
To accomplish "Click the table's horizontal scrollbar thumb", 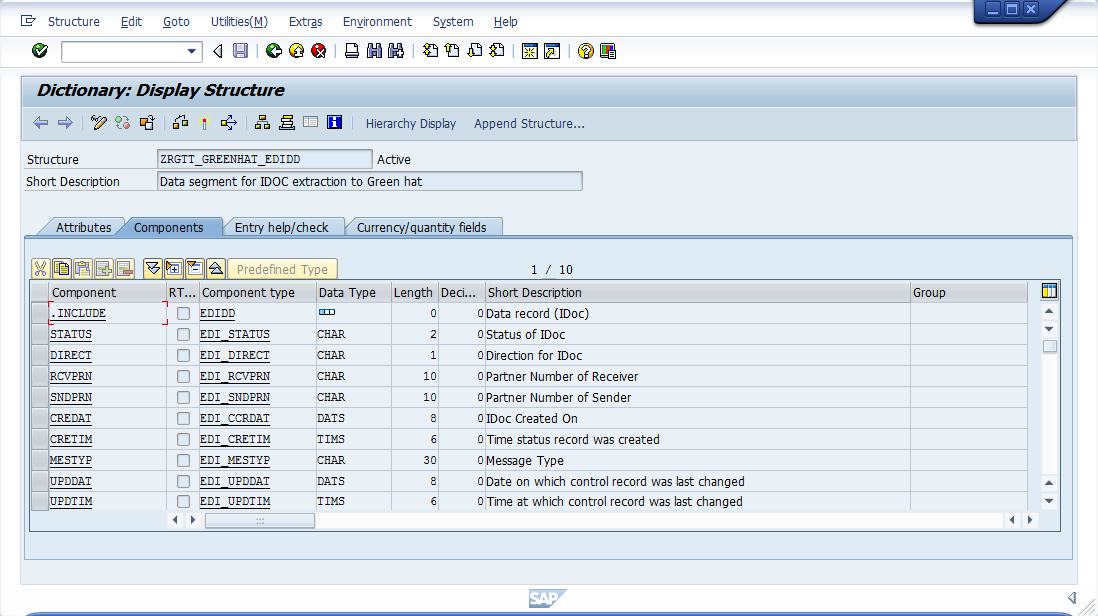I will pyautogui.click(x=259, y=521).
